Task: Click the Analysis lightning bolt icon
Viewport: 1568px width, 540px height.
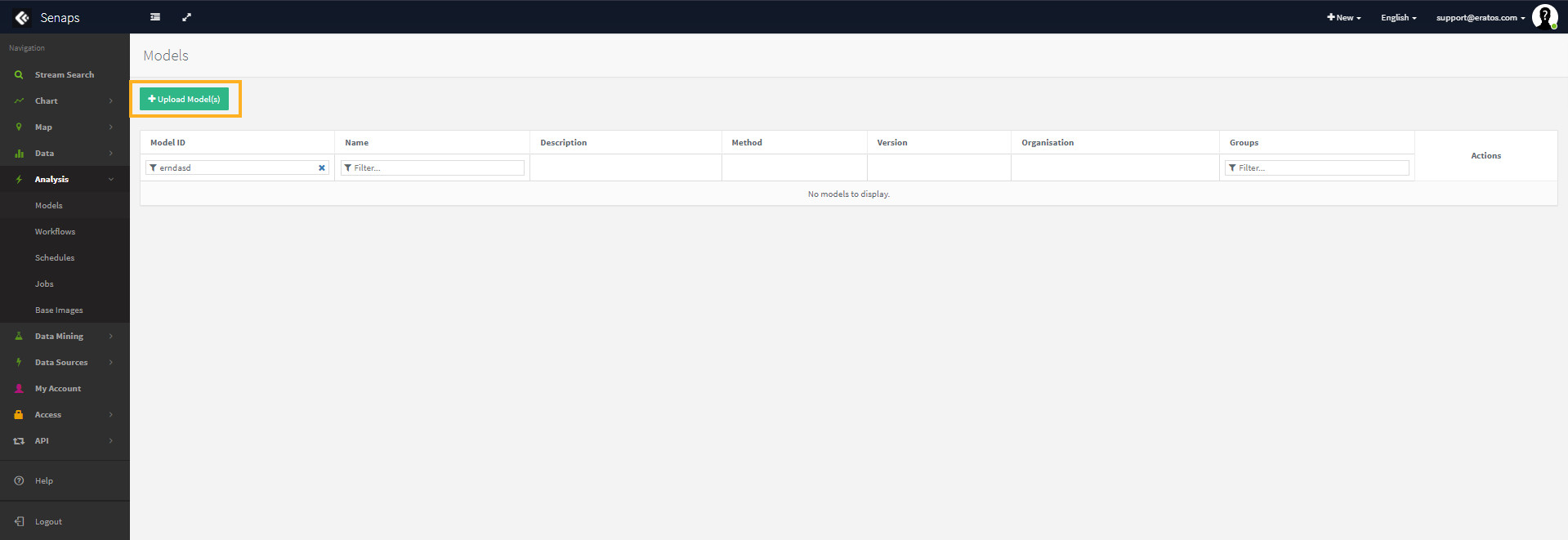Action: click(x=19, y=179)
